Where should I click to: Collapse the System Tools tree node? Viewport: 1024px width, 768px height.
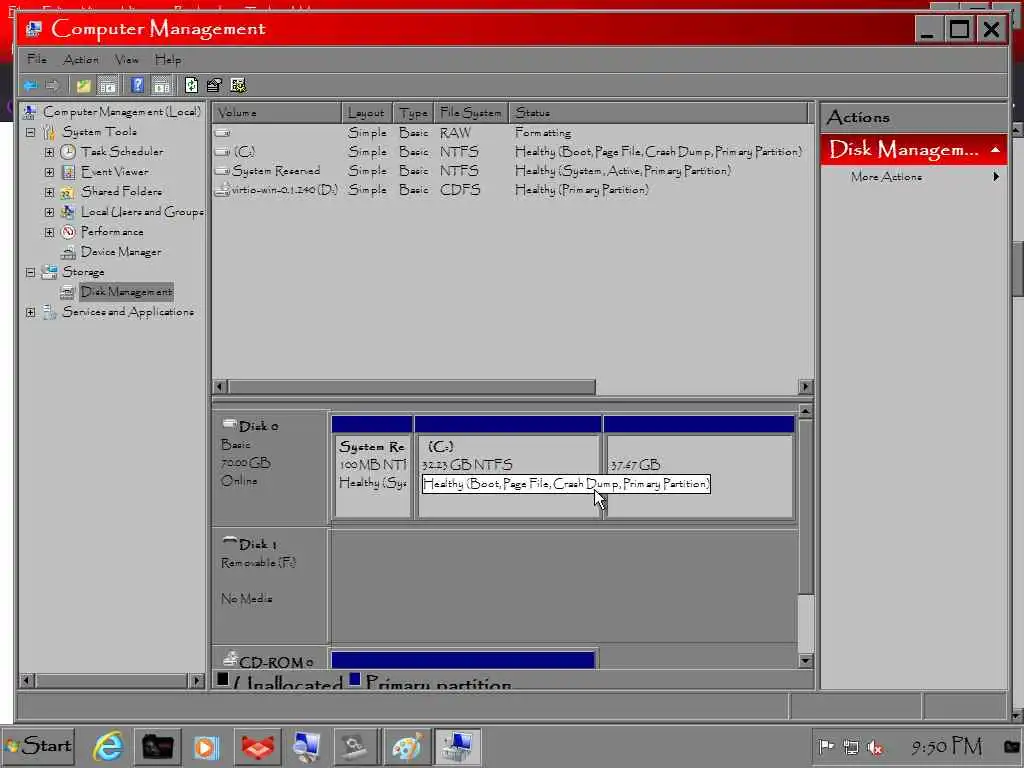31,133
